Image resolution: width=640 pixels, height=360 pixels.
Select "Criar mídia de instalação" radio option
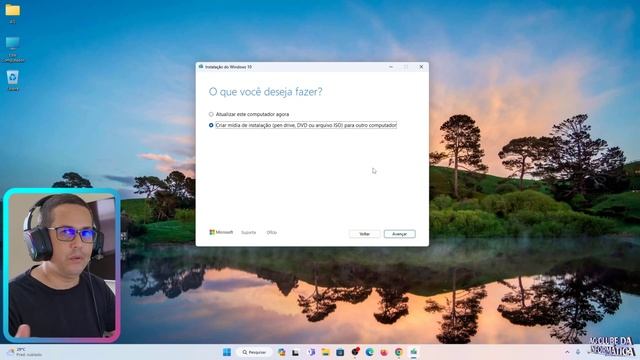coord(211,125)
